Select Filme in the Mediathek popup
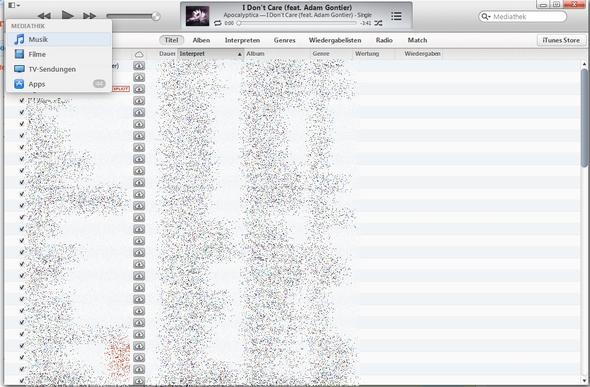Screen dimensions: 590x387 pyautogui.click(x=59, y=54)
